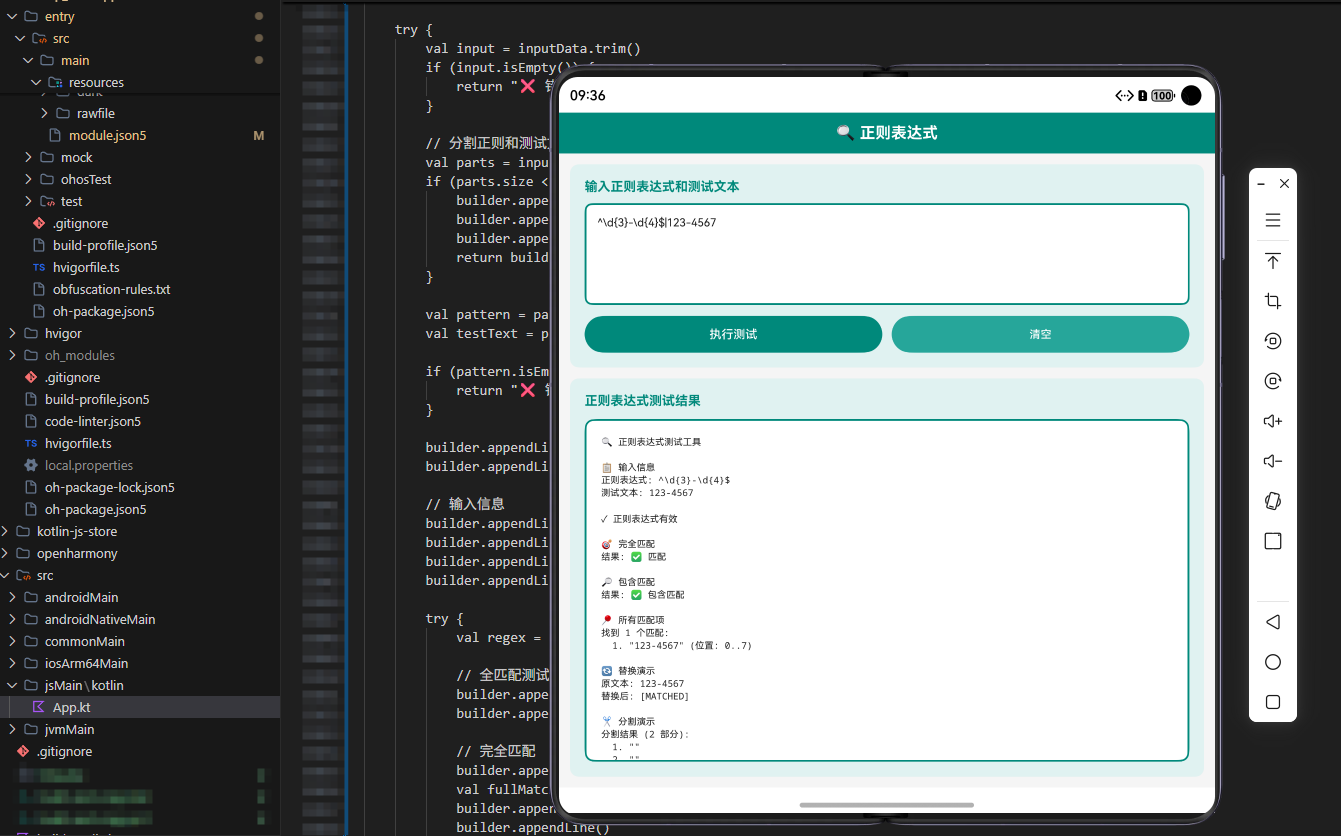Image resolution: width=1341 pixels, height=836 pixels.
Task: Collapse the entry folder chevron
Action: (x=12, y=16)
